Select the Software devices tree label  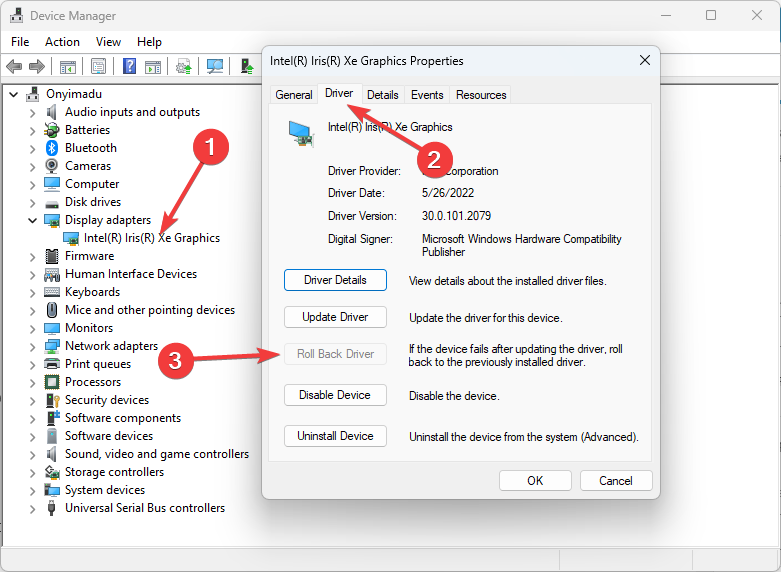click(109, 436)
